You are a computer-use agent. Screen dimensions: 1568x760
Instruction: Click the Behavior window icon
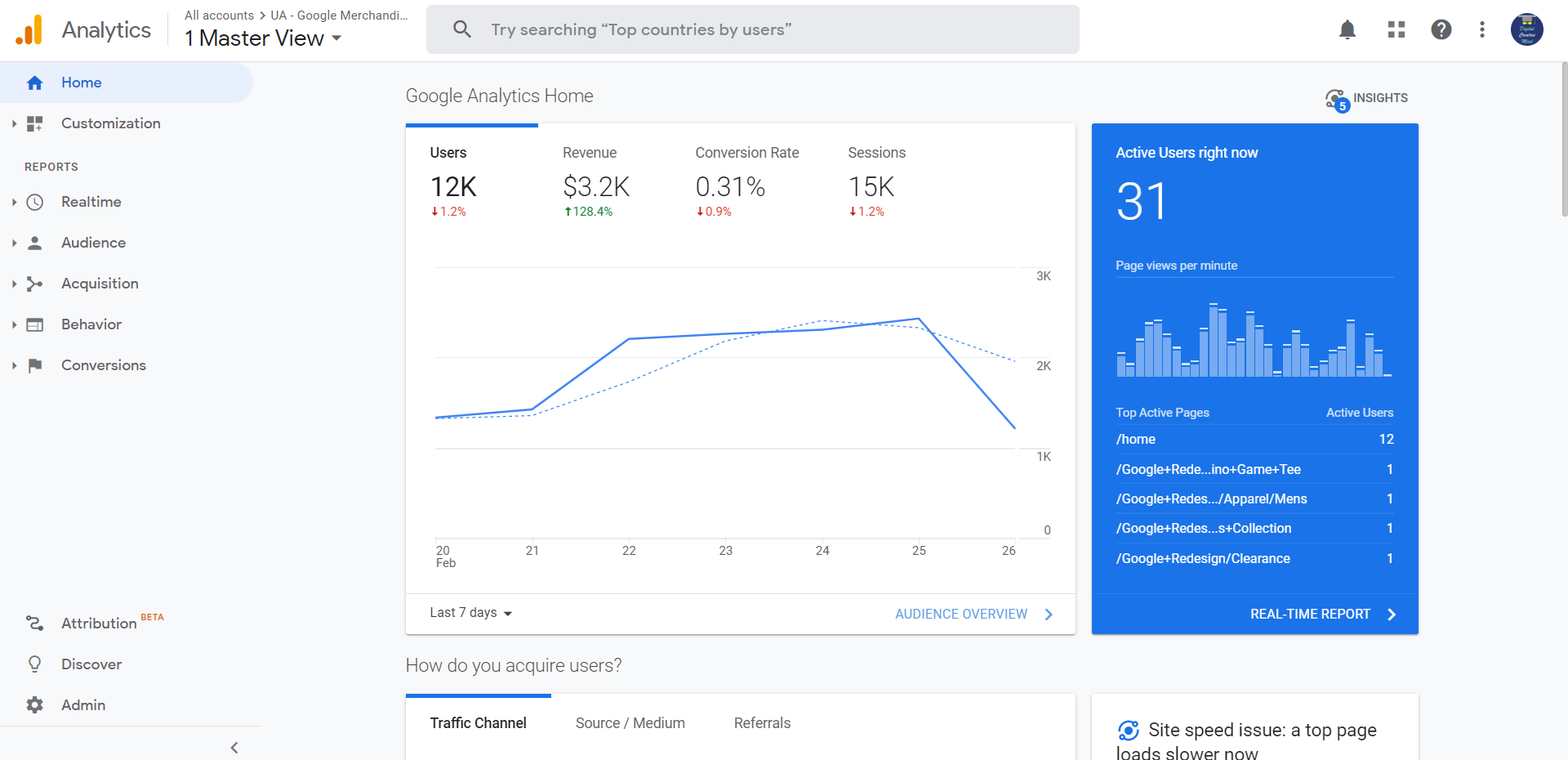(x=34, y=324)
